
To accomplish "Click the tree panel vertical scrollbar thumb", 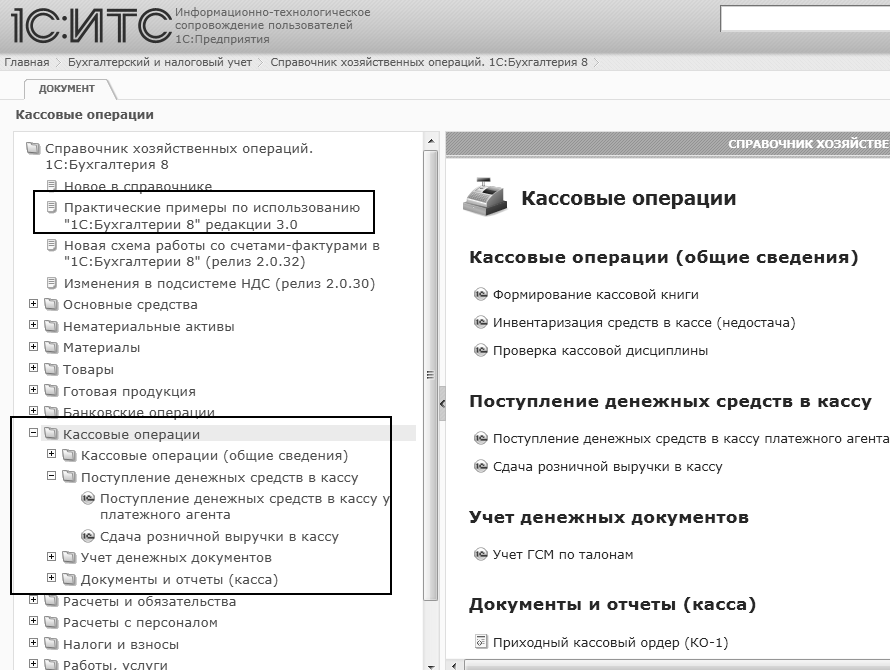I will 431,375.
